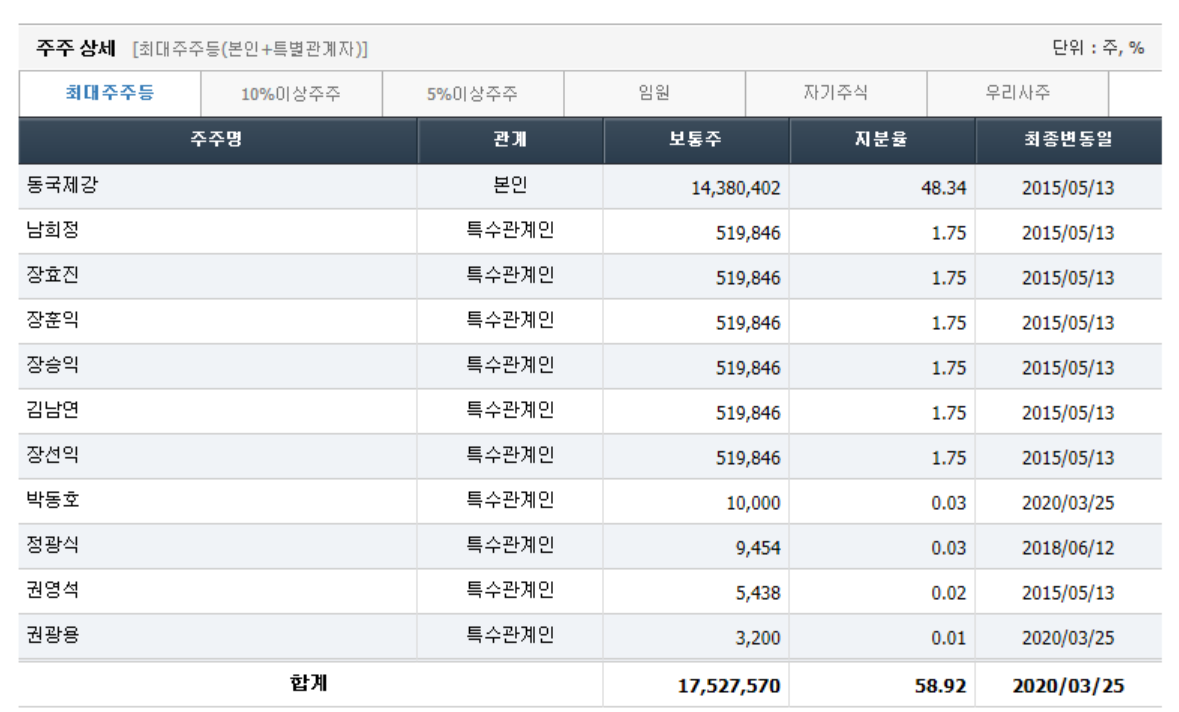Open the 10%이상주주 tab

coord(291,94)
